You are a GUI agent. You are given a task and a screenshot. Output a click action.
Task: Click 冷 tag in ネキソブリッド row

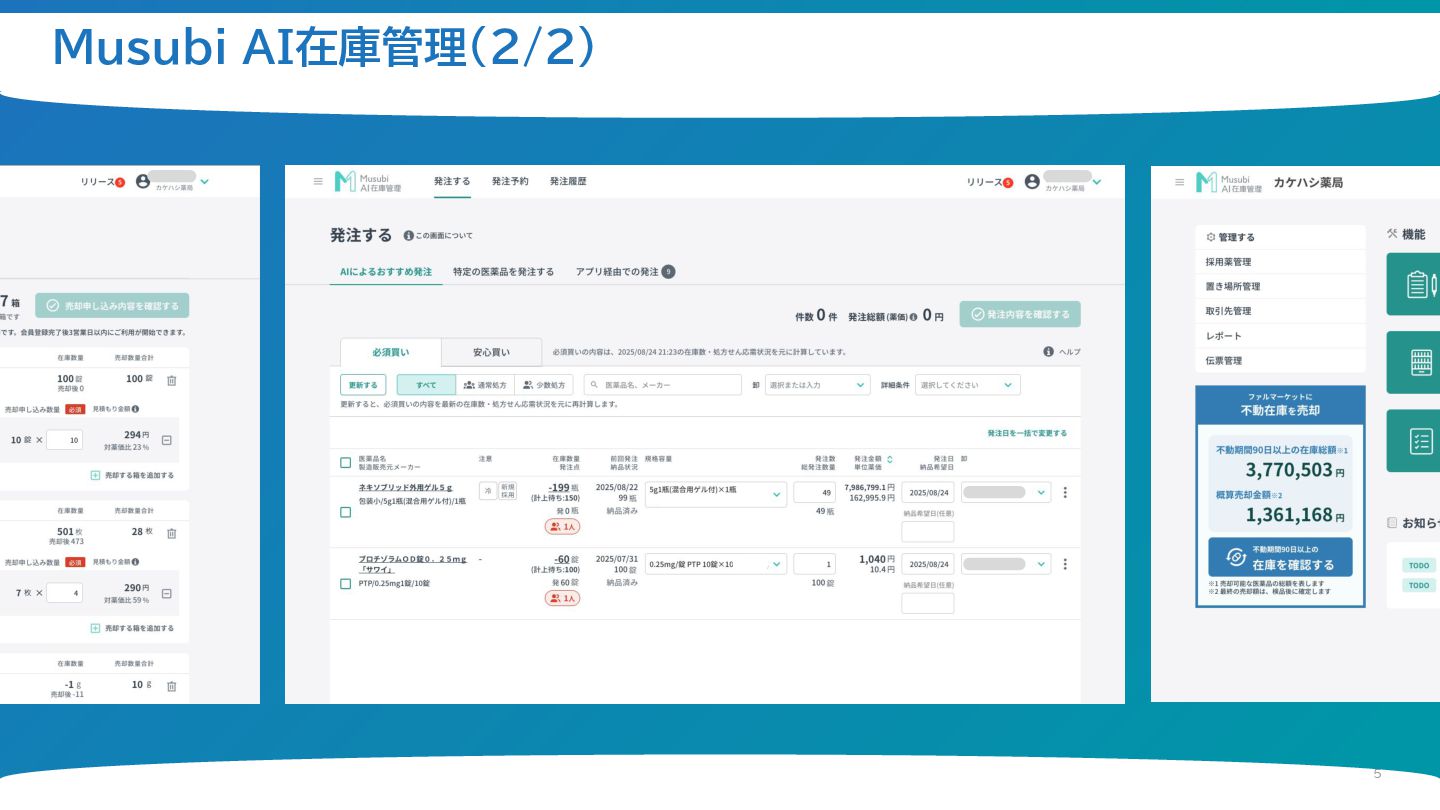click(487, 490)
